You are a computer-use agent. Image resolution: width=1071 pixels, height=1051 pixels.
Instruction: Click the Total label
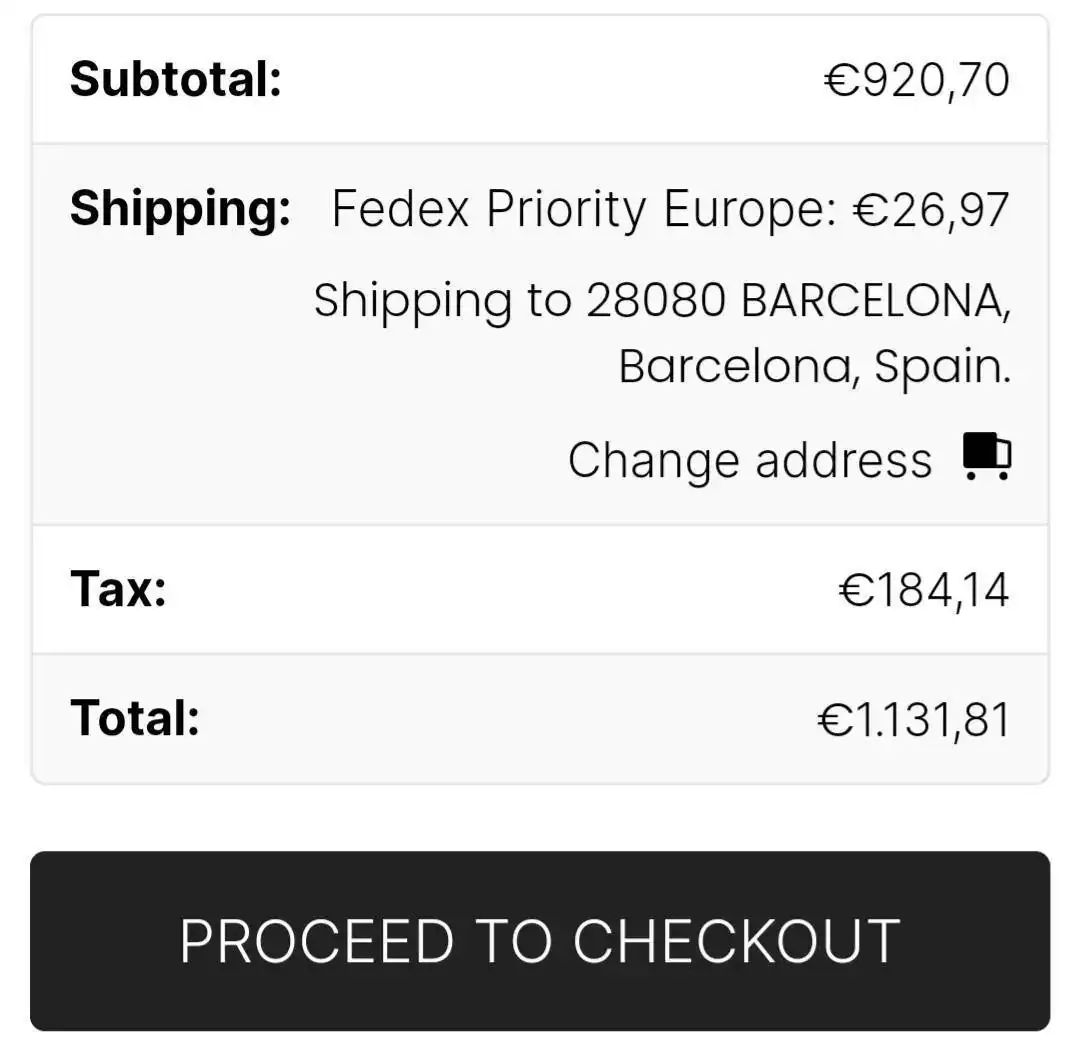pyautogui.click(x=135, y=718)
